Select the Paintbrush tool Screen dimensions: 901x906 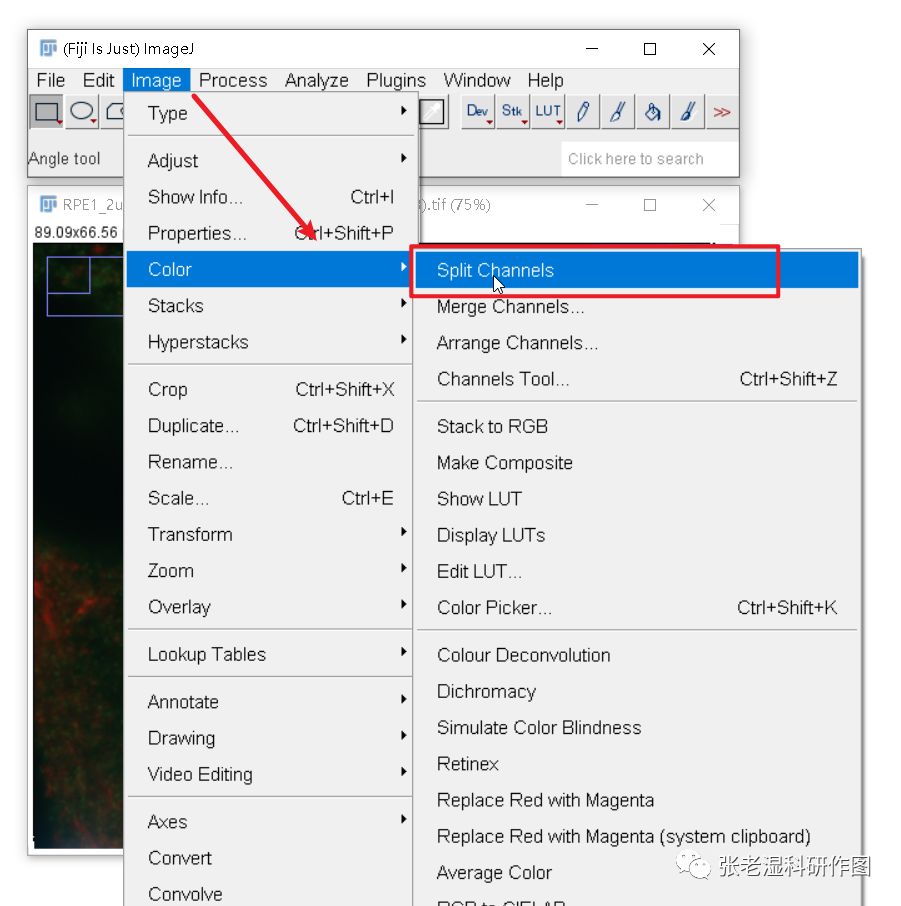point(617,112)
